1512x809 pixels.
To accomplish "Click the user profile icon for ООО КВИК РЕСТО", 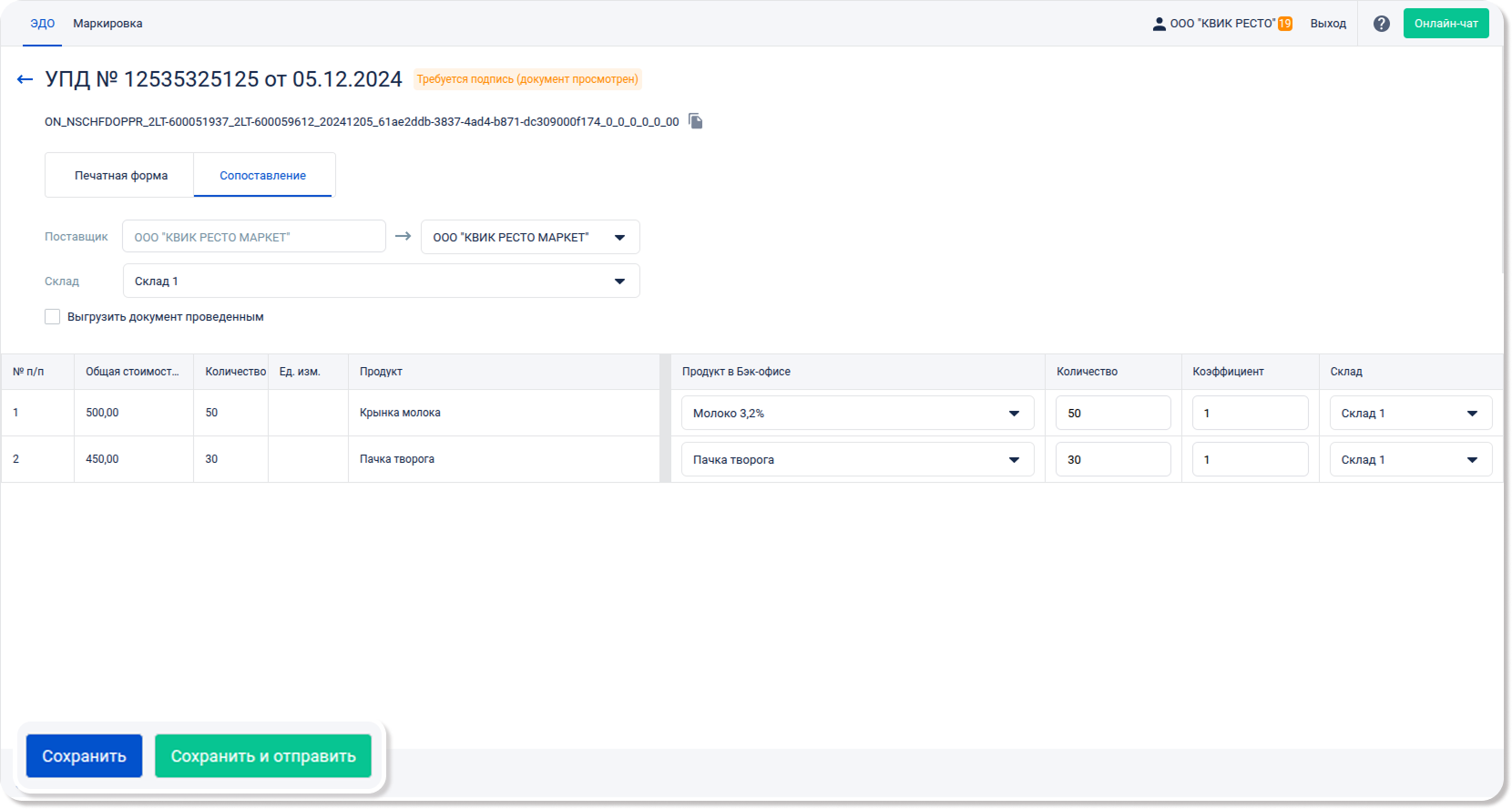I will (x=1159, y=24).
